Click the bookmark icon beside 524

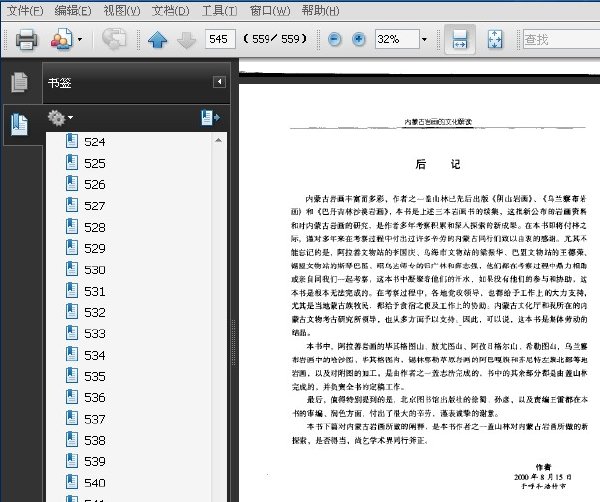click(x=72, y=141)
